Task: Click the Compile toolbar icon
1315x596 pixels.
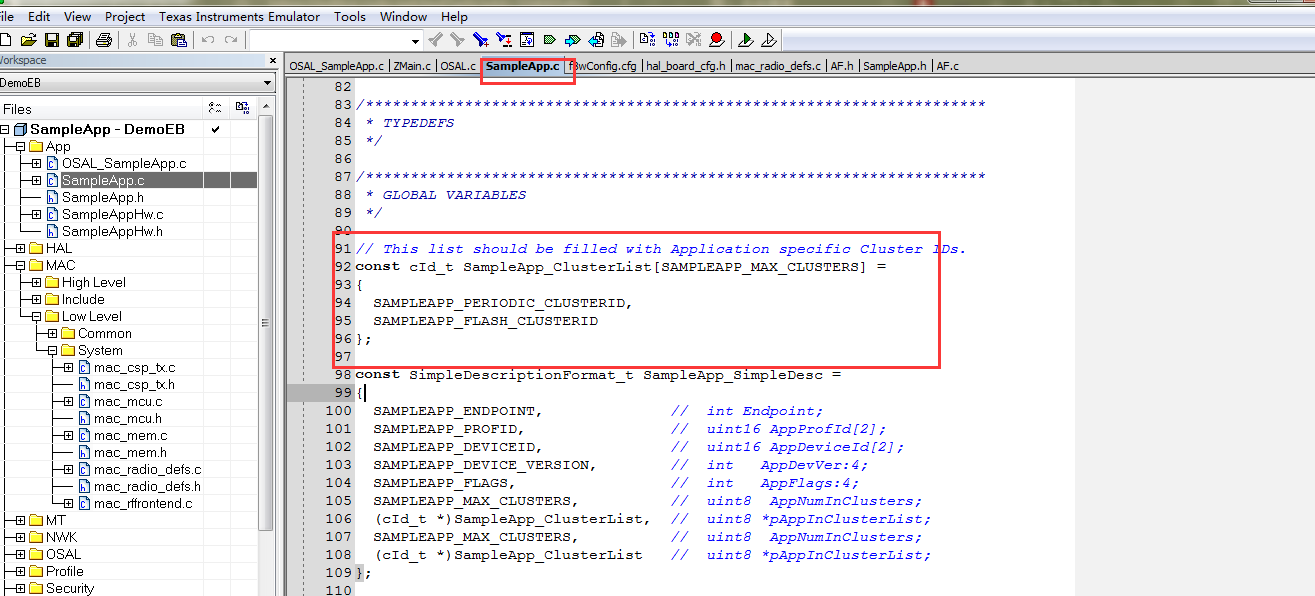Action: click(647, 40)
